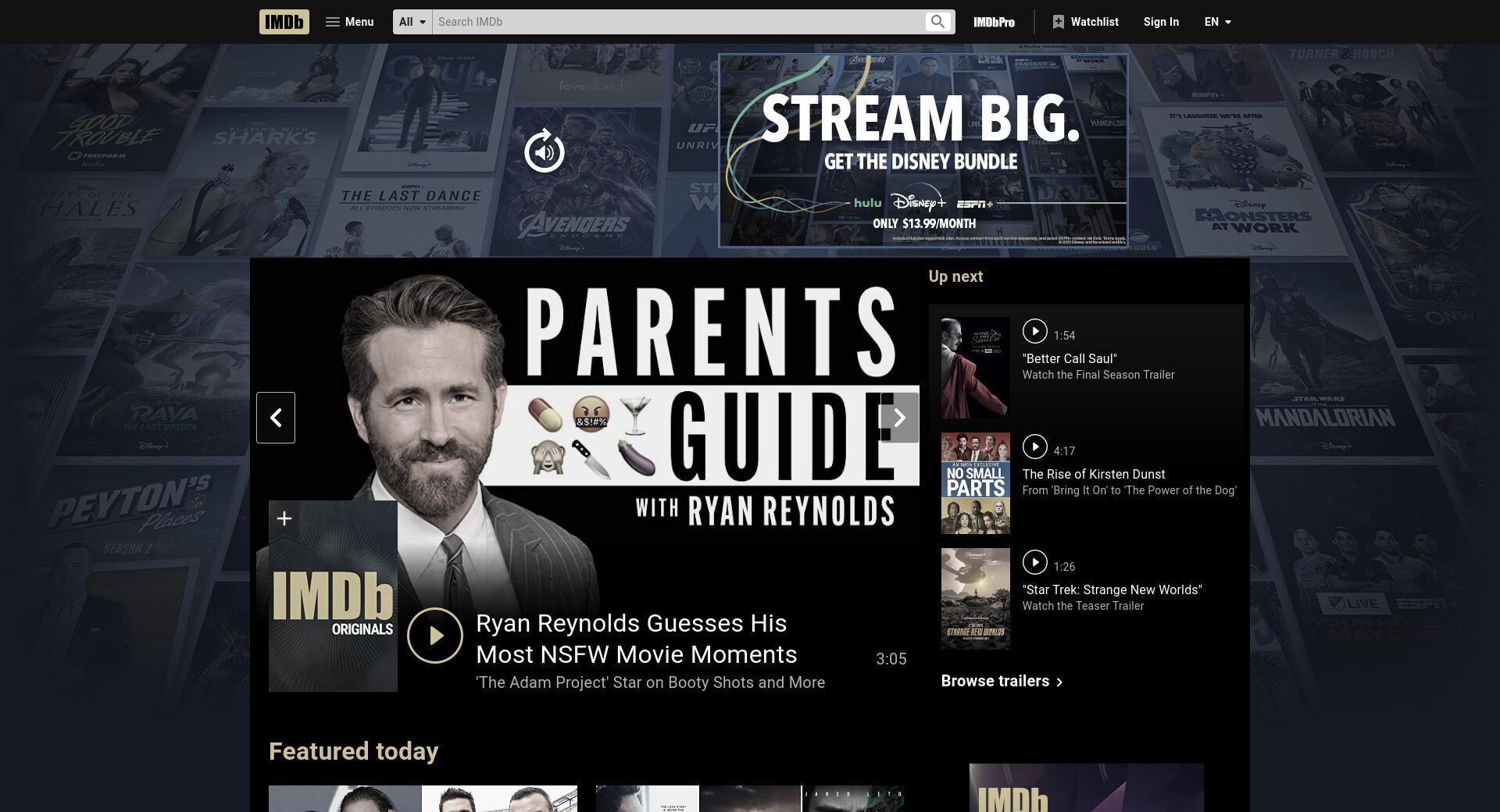
Task: Click 'The Adam Project' Star subtitle text
Action: tap(650, 682)
